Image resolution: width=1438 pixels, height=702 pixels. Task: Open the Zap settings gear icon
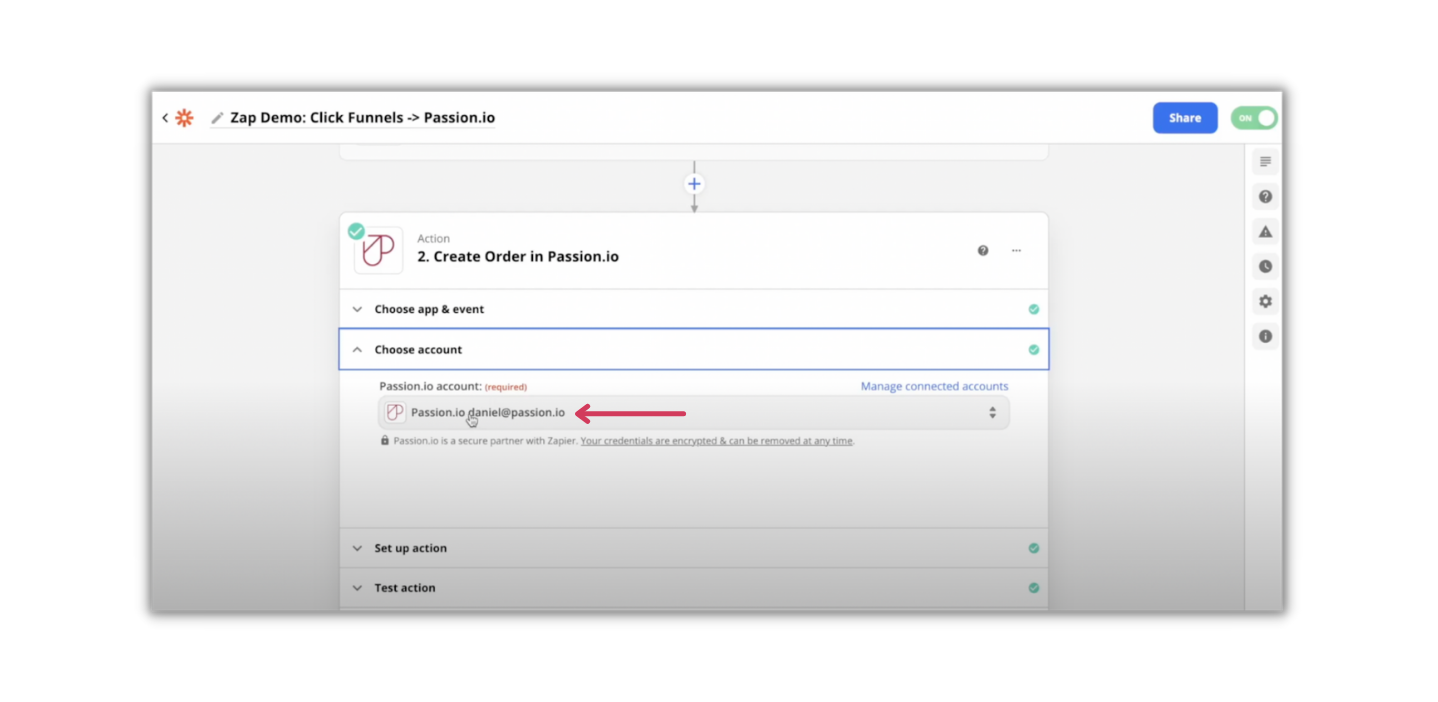[x=1264, y=301]
